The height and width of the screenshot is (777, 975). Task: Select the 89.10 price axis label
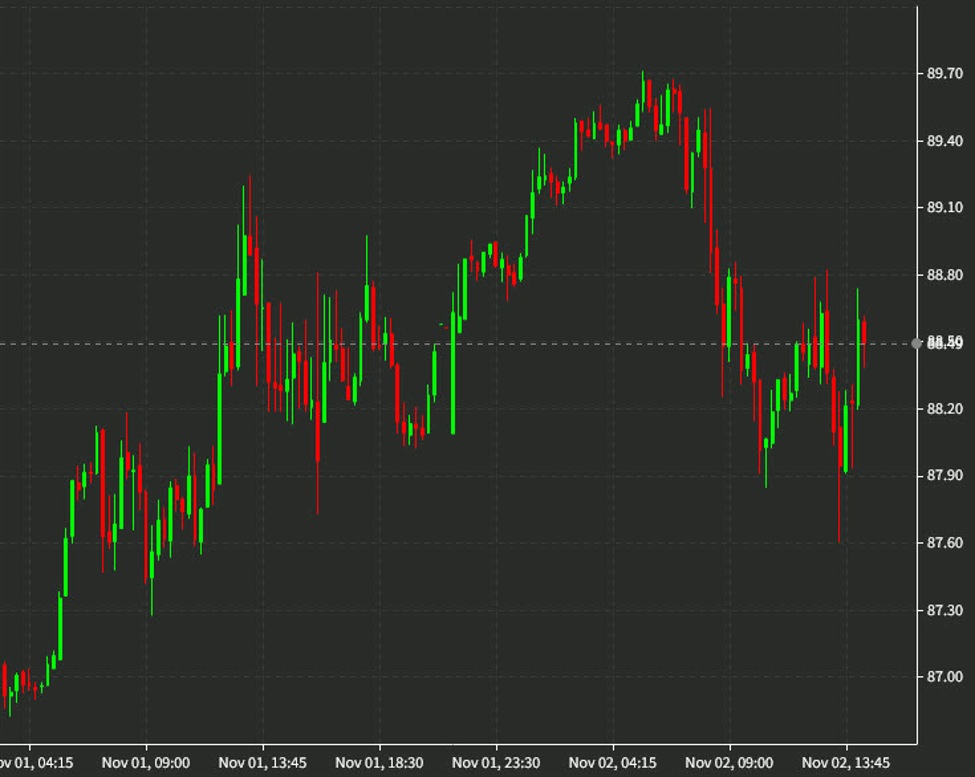click(x=945, y=207)
